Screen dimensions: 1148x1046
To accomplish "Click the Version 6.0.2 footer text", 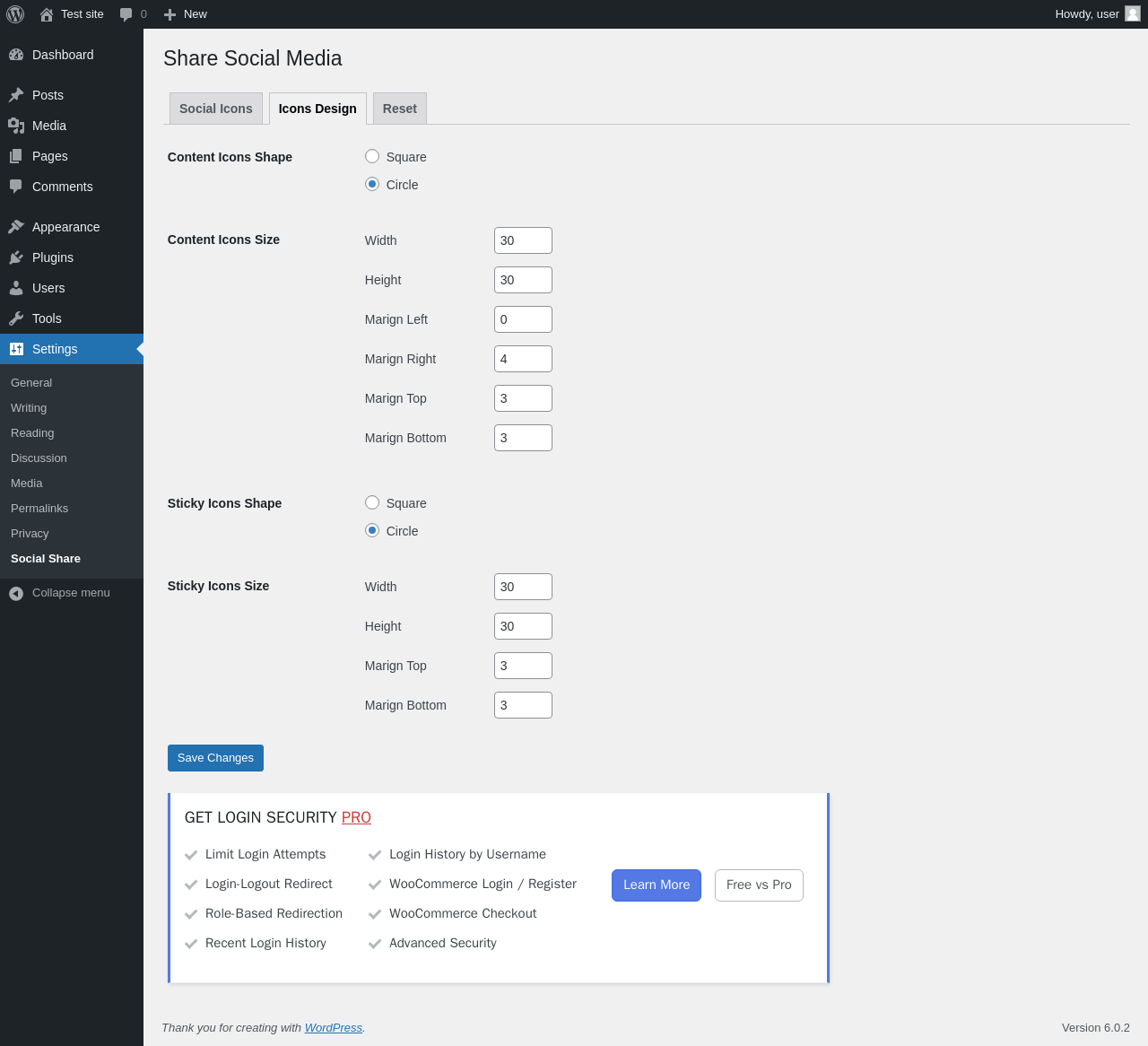I will click(x=1096, y=1028).
